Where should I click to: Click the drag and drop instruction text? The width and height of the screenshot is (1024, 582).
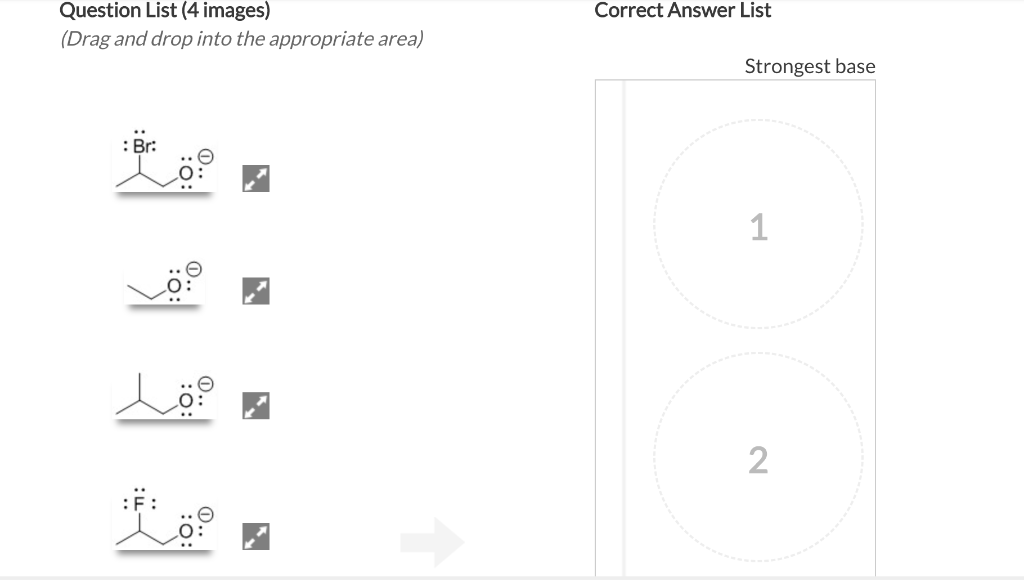(x=241, y=40)
